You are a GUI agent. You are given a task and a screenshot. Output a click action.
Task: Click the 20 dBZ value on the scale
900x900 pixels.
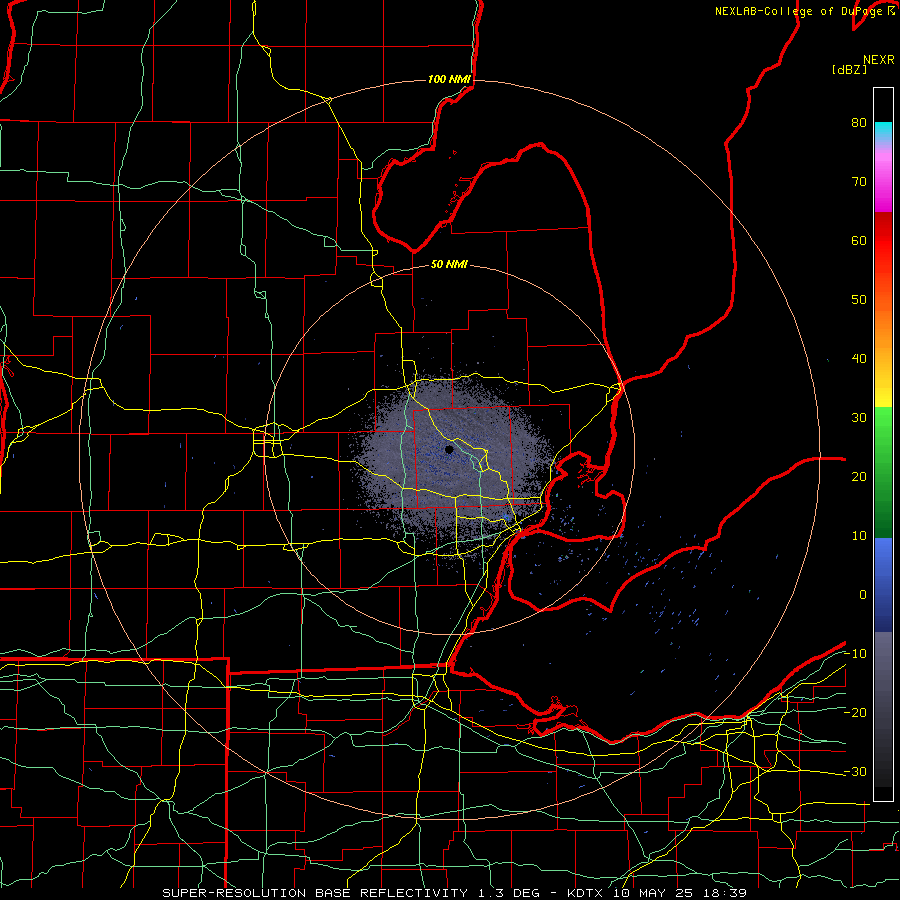click(x=859, y=477)
